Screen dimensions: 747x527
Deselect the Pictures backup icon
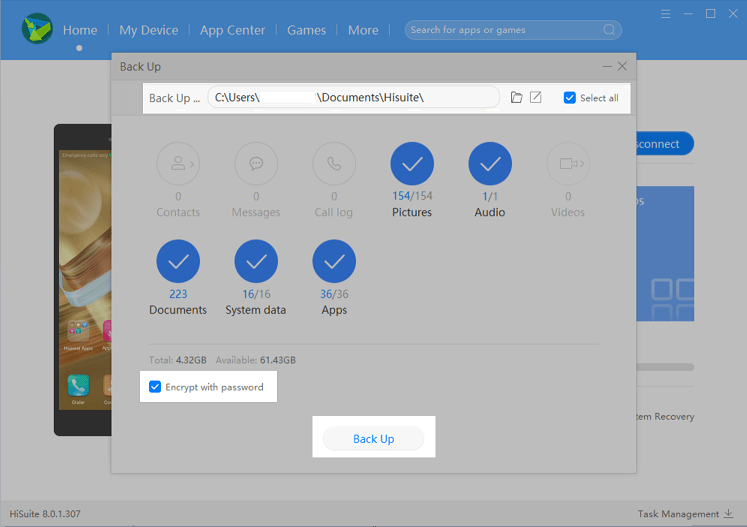[412, 164]
